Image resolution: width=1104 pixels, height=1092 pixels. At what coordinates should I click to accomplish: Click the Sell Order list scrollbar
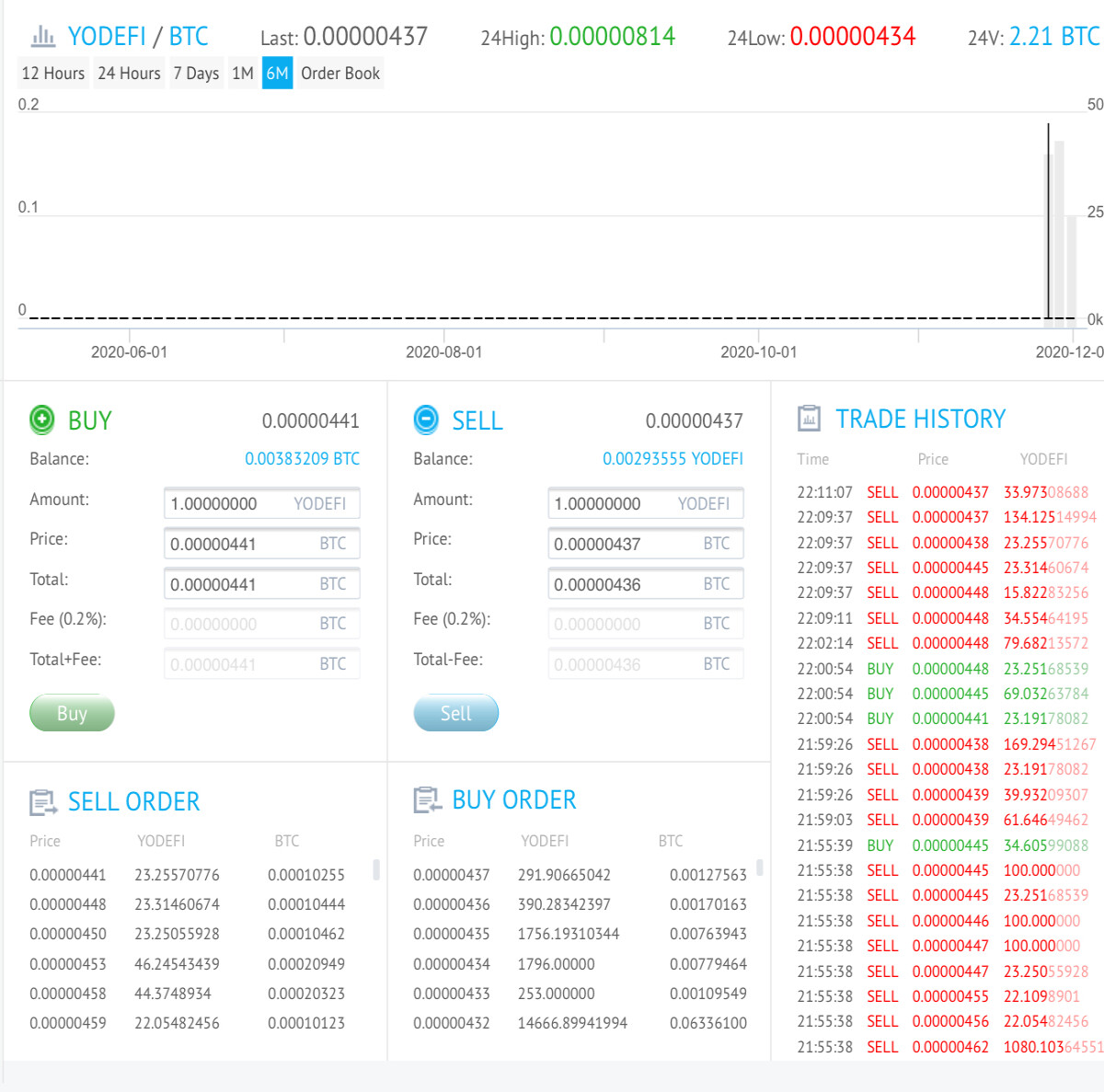tap(375, 869)
